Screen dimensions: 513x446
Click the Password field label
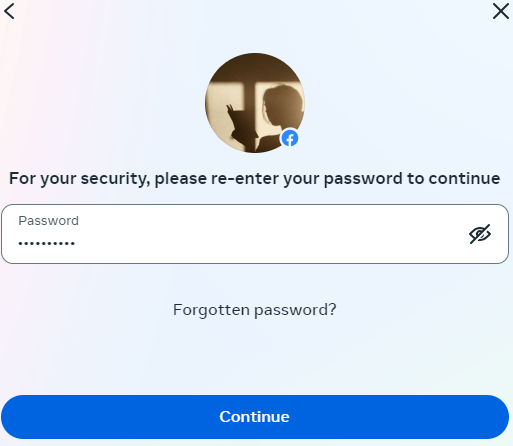(x=48, y=221)
